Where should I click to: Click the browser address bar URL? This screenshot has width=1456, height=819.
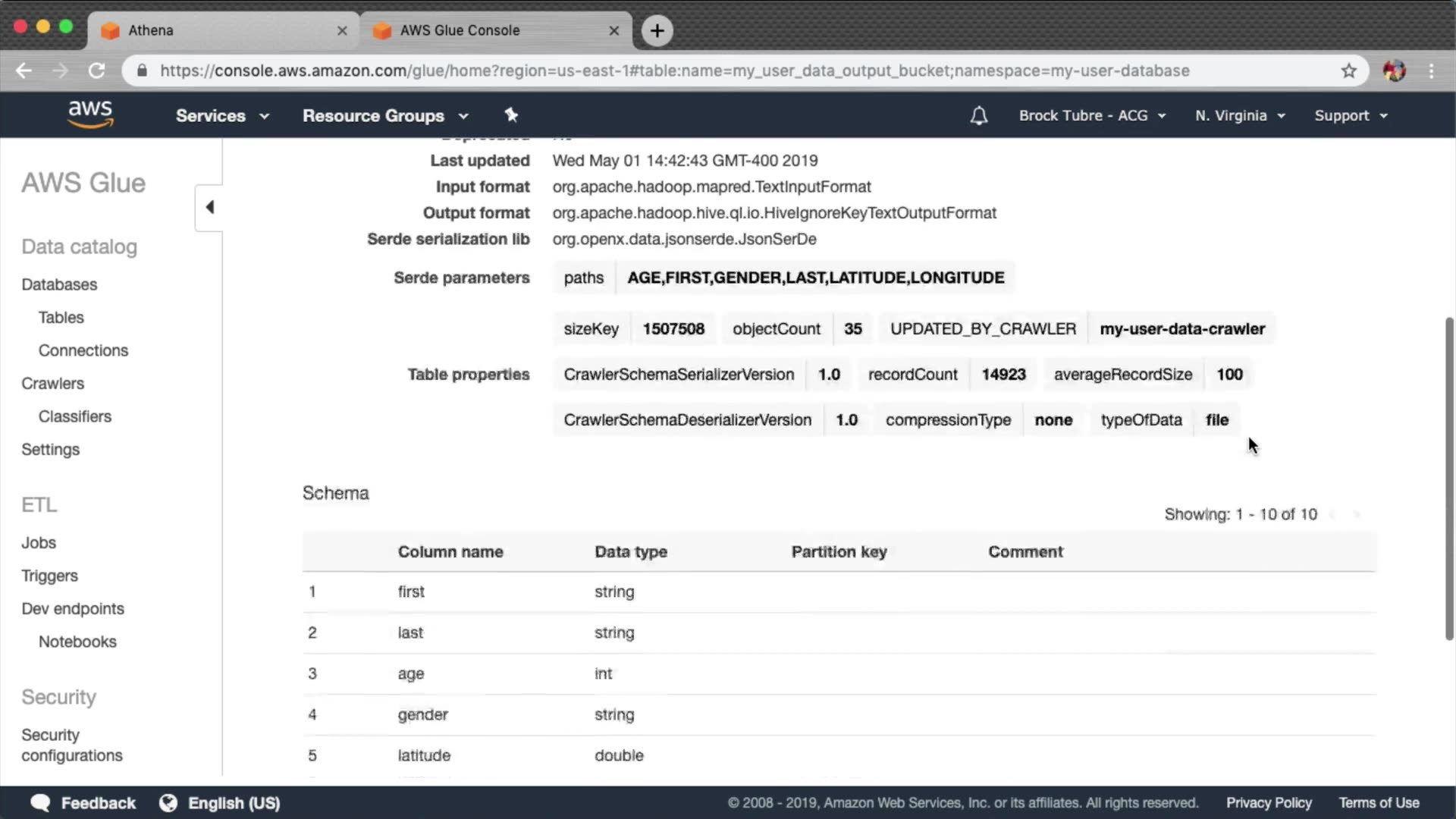click(x=674, y=71)
